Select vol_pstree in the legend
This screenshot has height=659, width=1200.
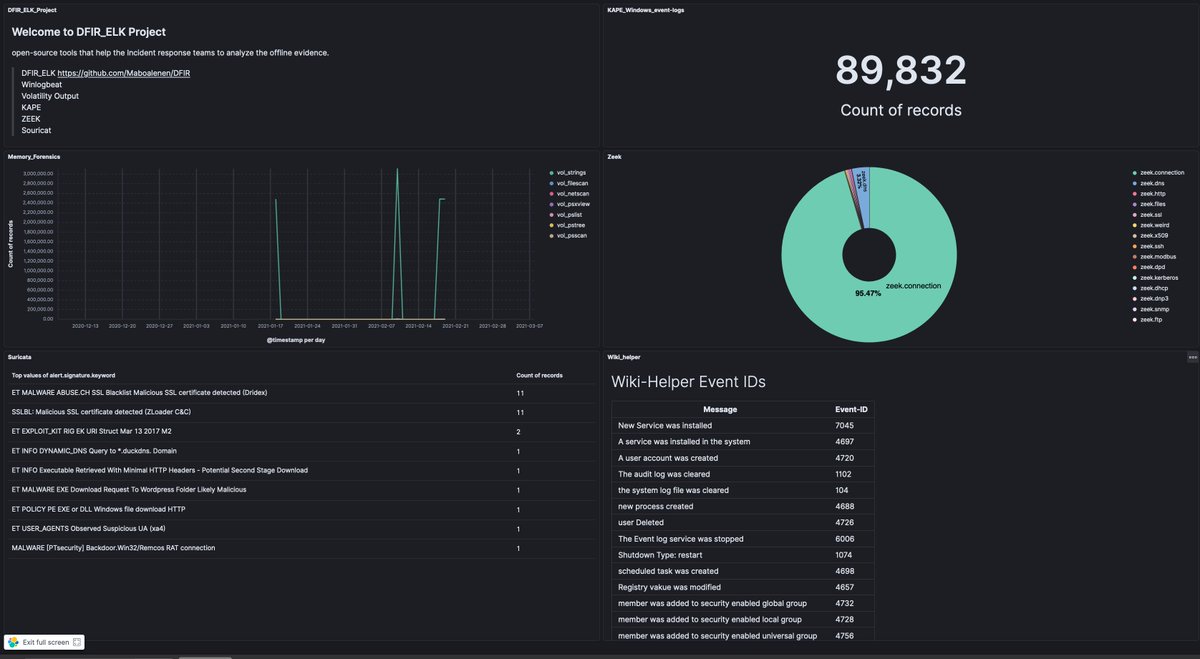[570, 225]
